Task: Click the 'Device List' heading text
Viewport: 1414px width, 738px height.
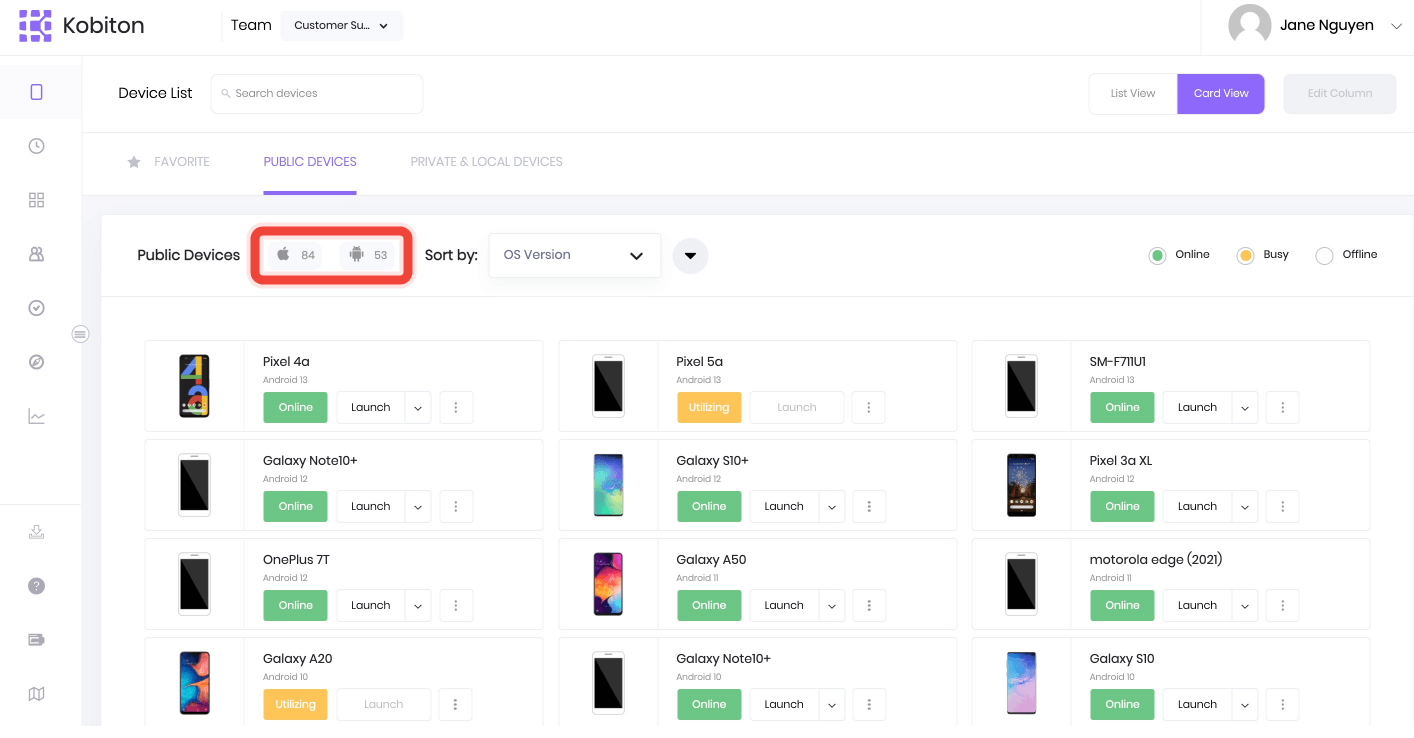Action: click(x=155, y=93)
